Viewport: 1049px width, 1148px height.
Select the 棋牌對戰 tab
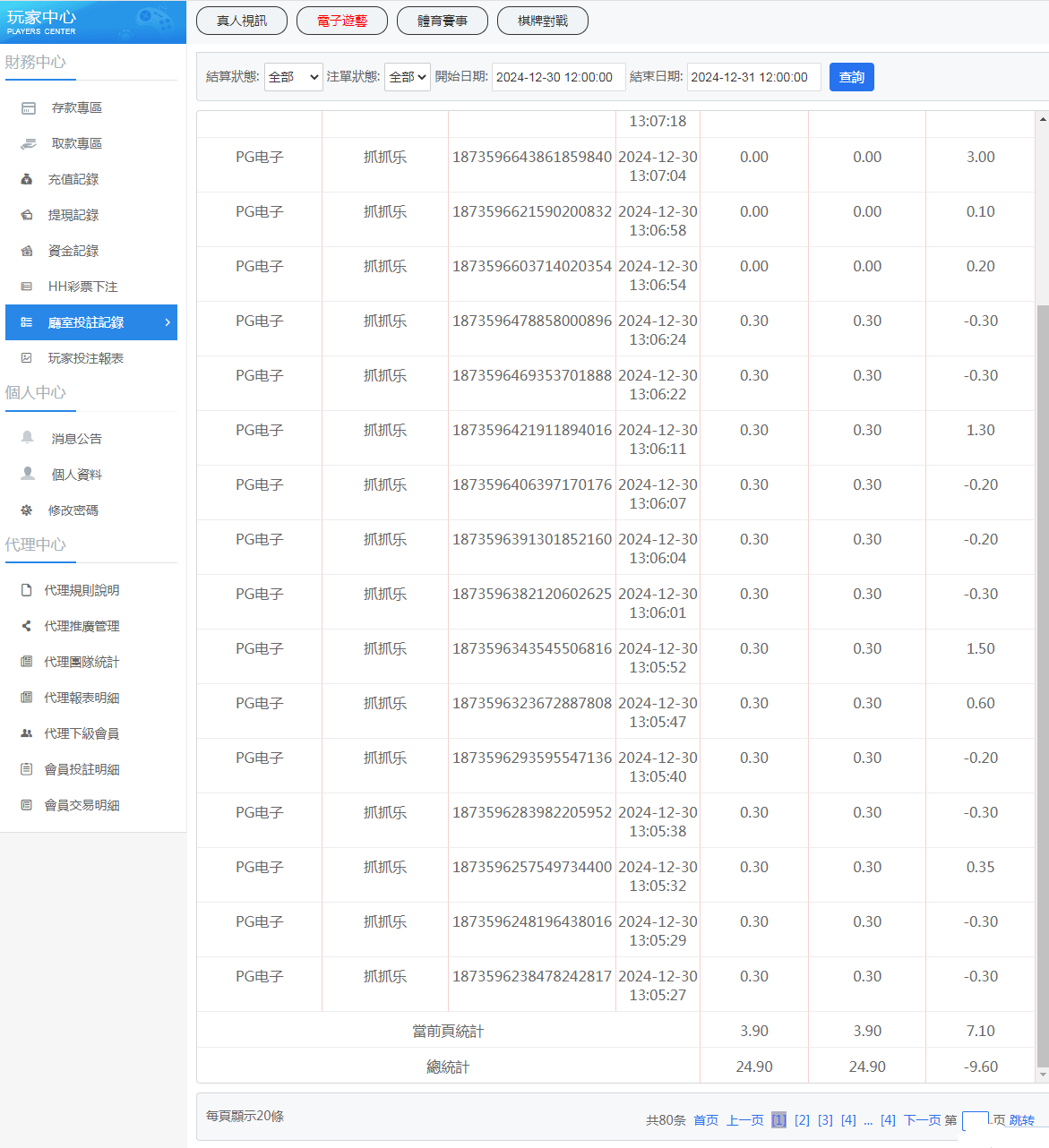[543, 21]
